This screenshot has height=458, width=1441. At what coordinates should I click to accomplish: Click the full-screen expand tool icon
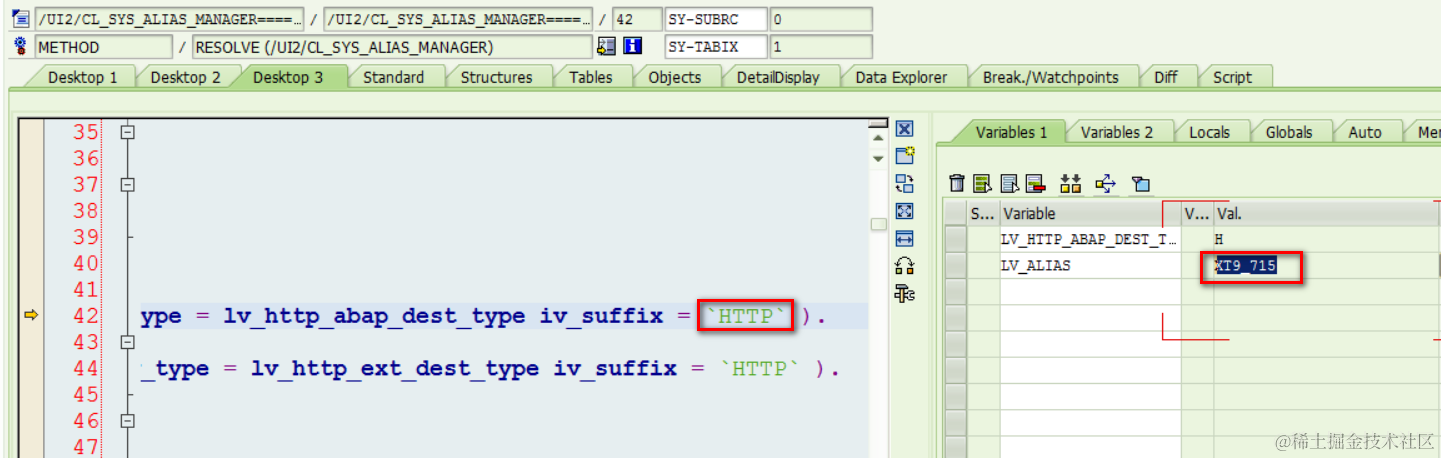(905, 211)
